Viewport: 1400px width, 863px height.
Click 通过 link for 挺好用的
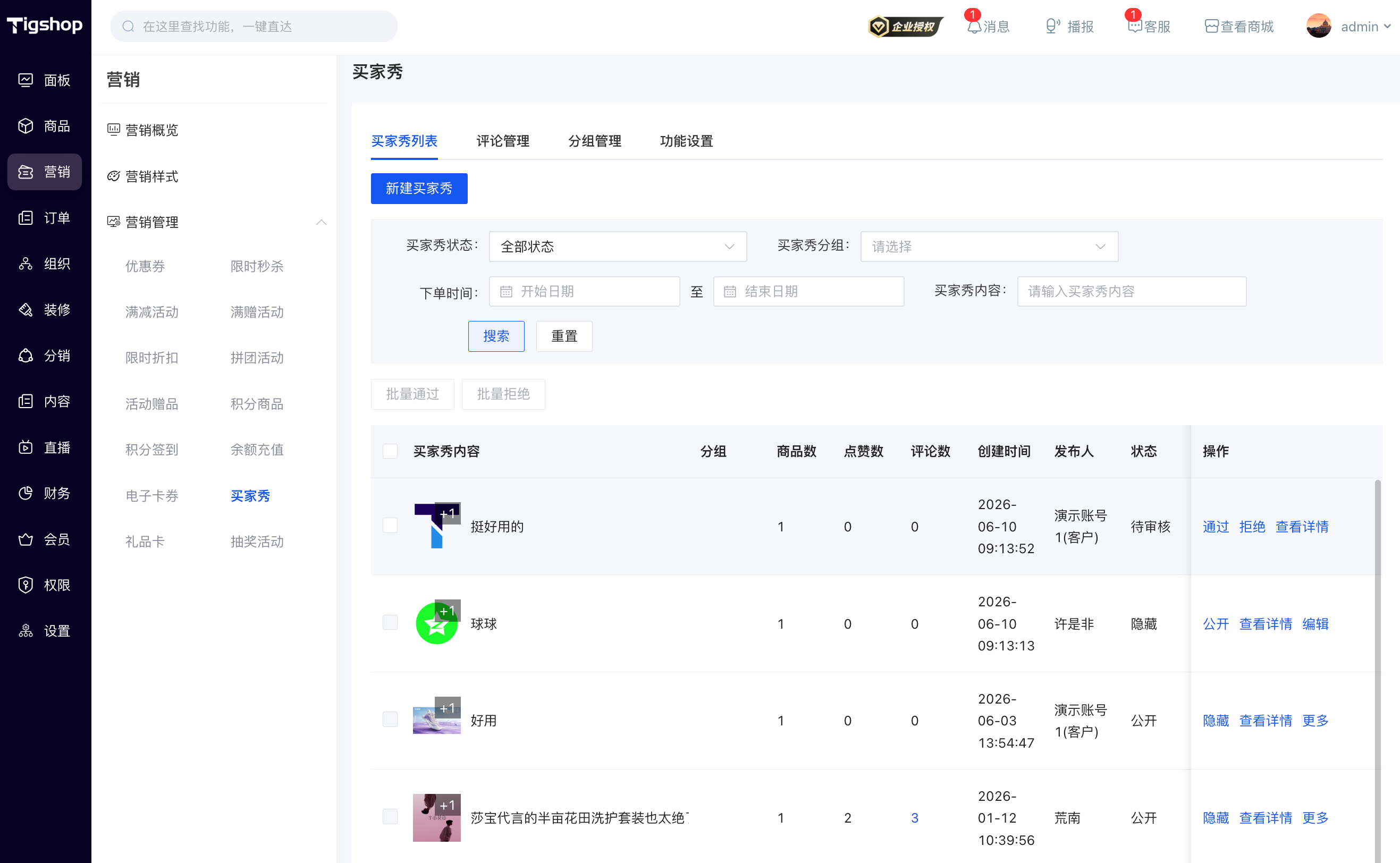(x=1216, y=527)
